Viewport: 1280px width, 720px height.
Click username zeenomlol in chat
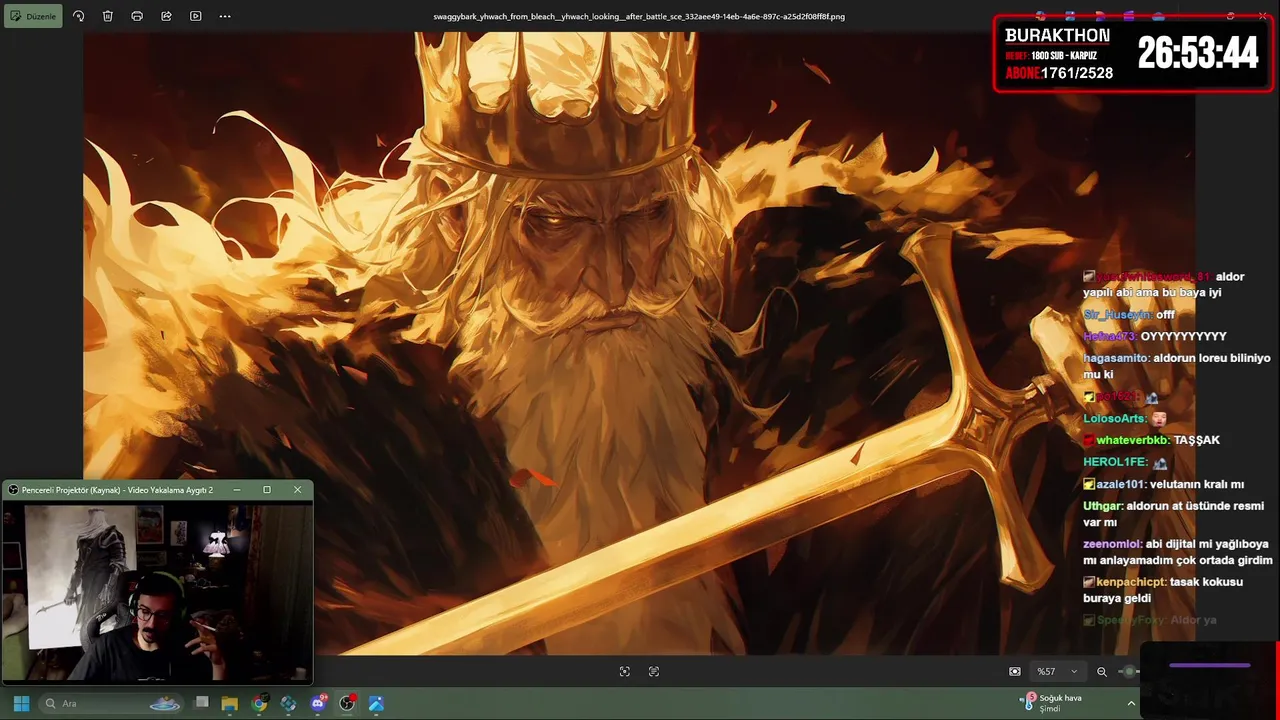click(1113, 544)
